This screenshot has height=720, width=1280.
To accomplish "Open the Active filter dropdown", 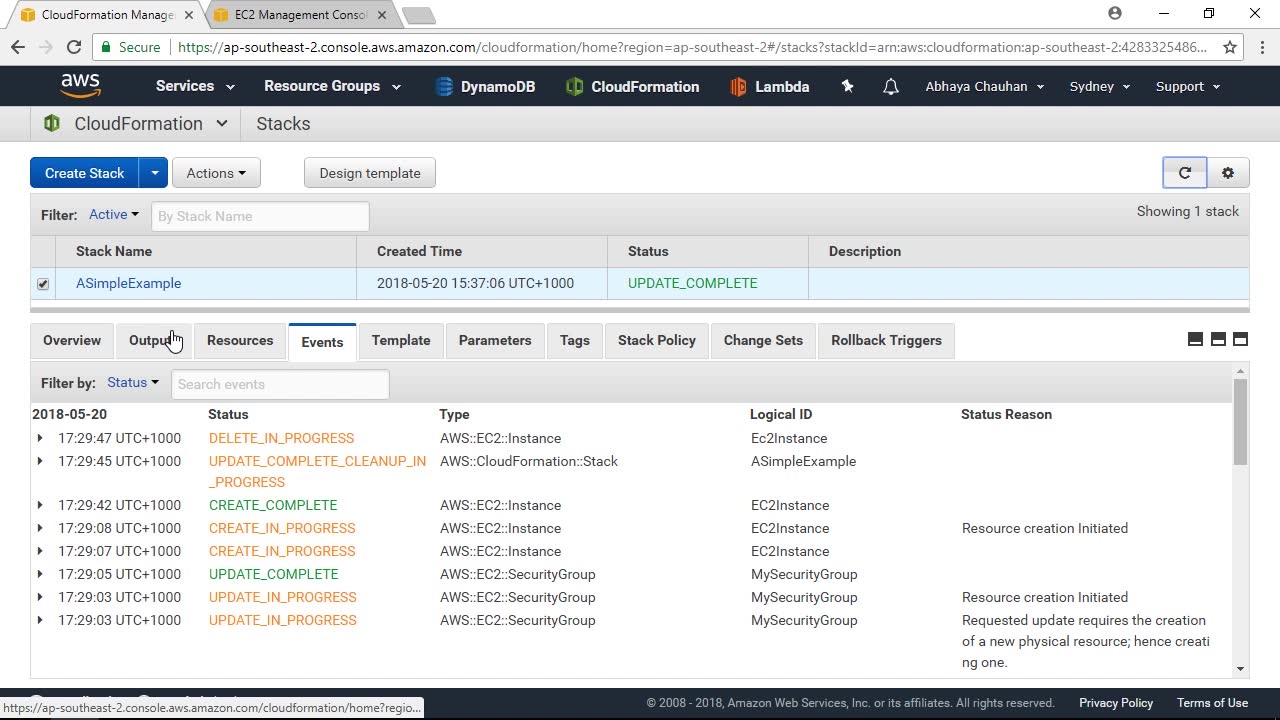I will coord(114,215).
